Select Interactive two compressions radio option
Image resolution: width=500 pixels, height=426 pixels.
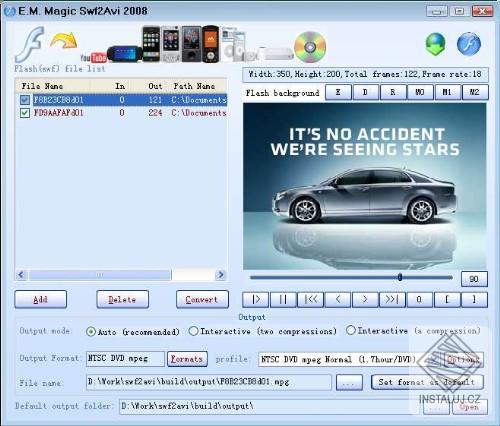[193, 331]
